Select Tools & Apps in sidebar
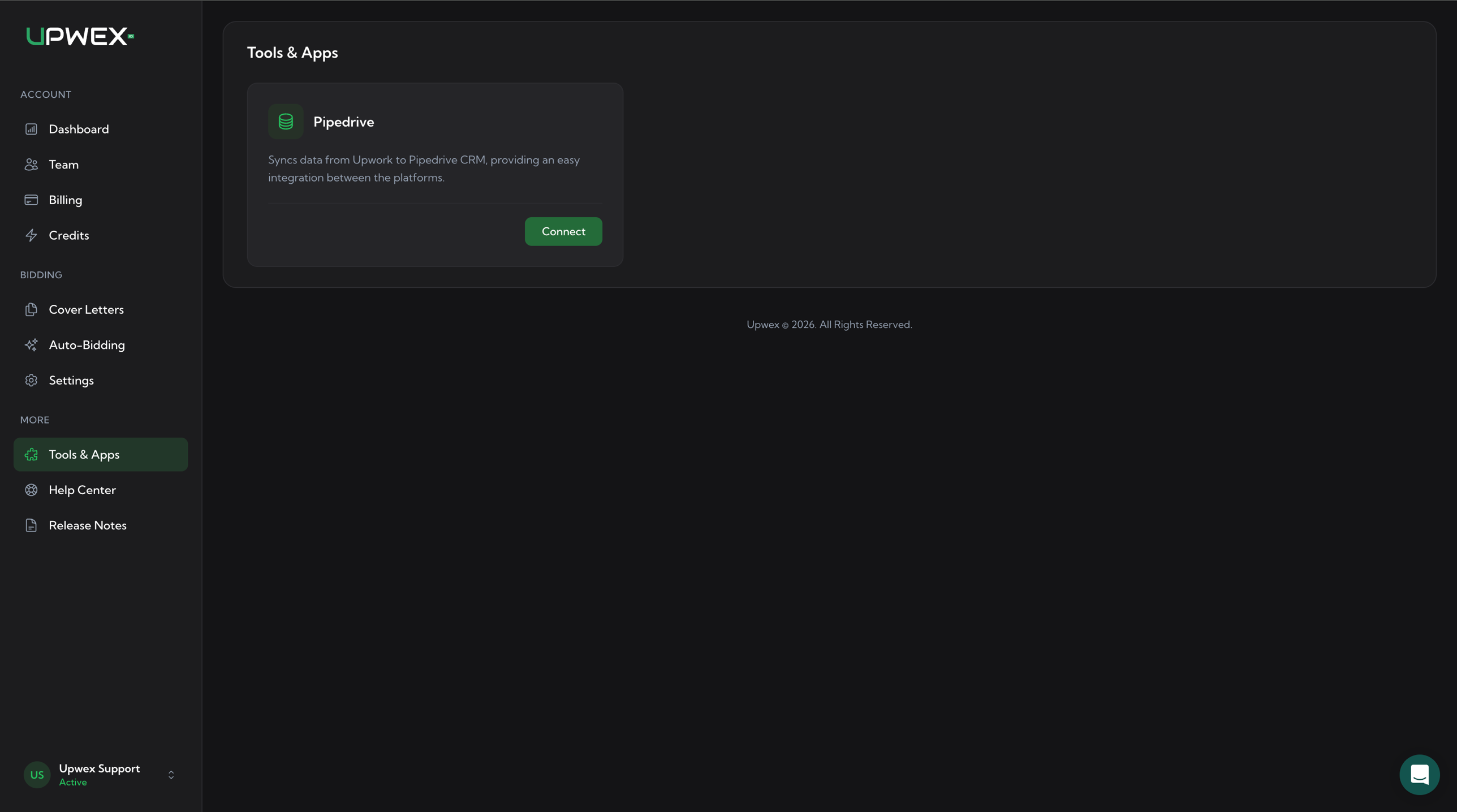The height and width of the screenshot is (812, 1457). 101,455
